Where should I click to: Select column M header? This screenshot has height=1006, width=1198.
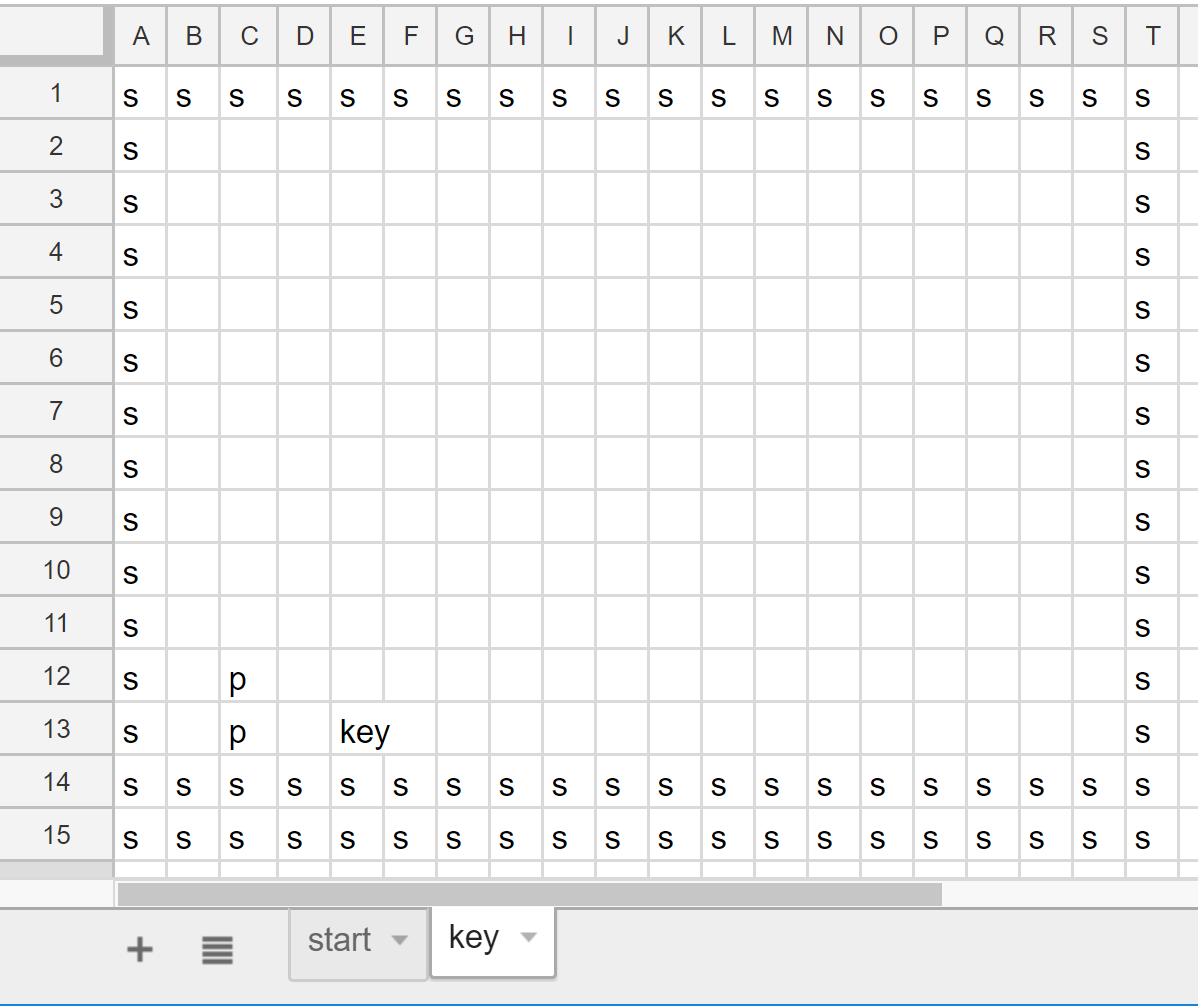[x=781, y=37]
